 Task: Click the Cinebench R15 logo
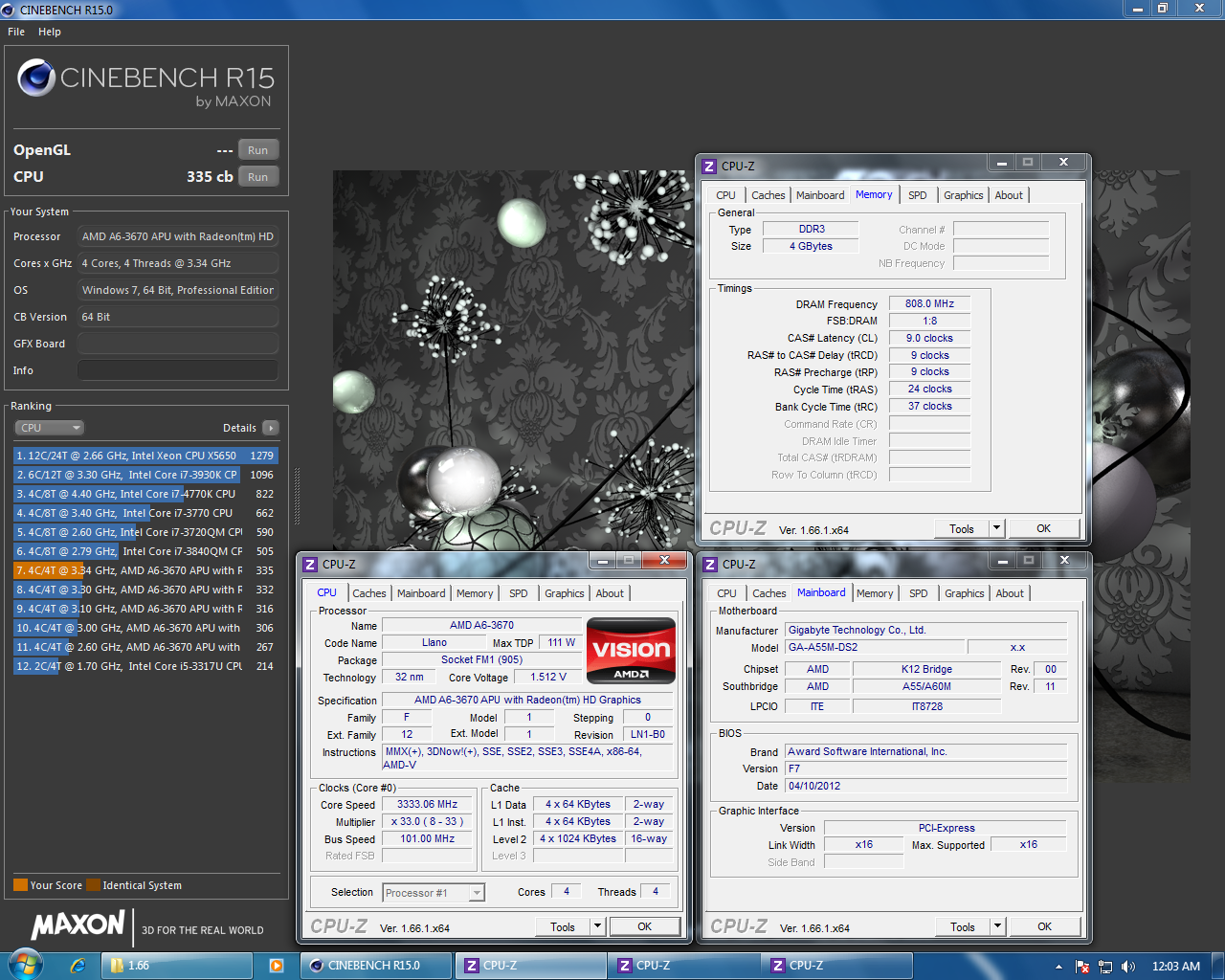(145, 84)
